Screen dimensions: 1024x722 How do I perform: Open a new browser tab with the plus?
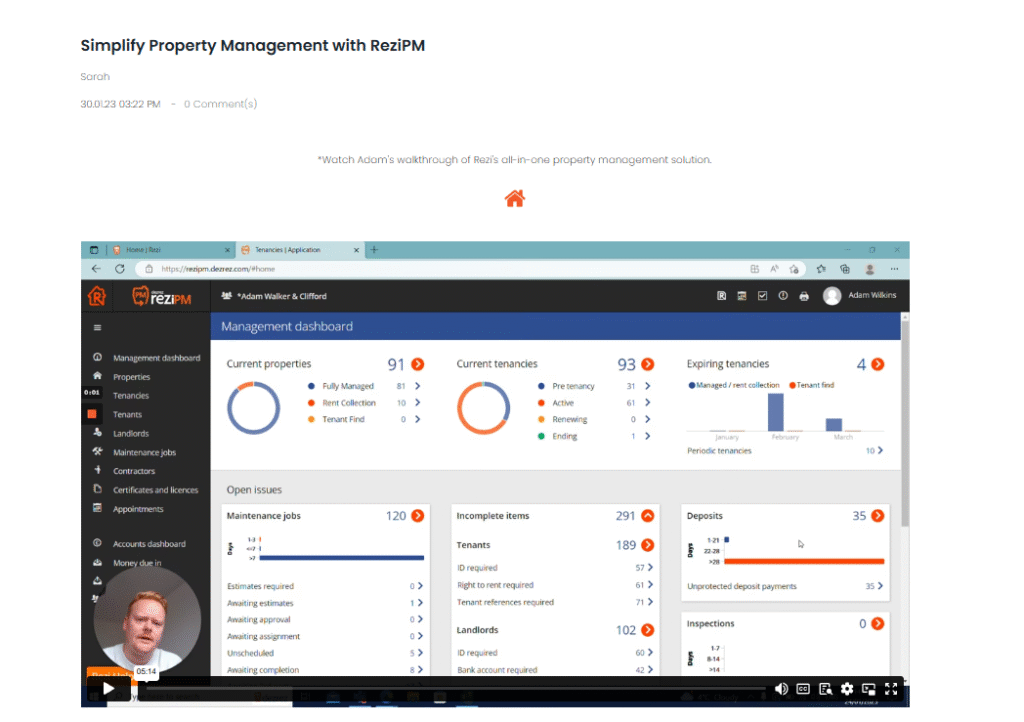[x=374, y=249]
